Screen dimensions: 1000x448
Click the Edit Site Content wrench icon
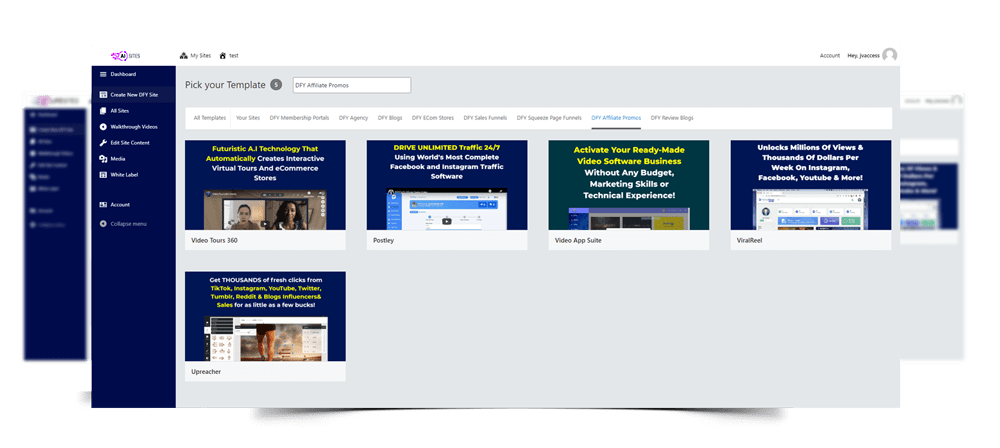(x=103, y=142)
